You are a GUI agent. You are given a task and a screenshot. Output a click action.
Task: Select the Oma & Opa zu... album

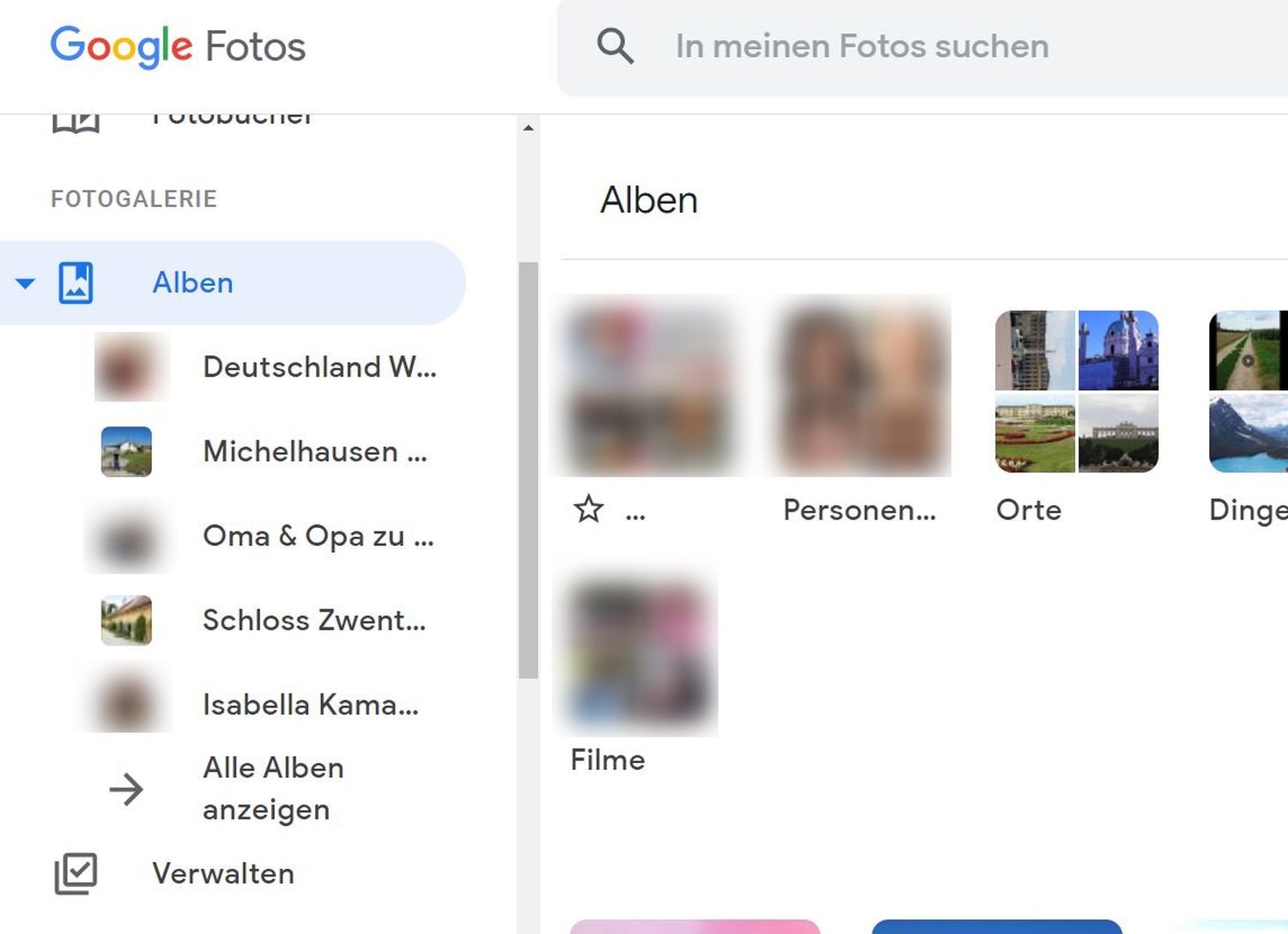coord(318,536)
